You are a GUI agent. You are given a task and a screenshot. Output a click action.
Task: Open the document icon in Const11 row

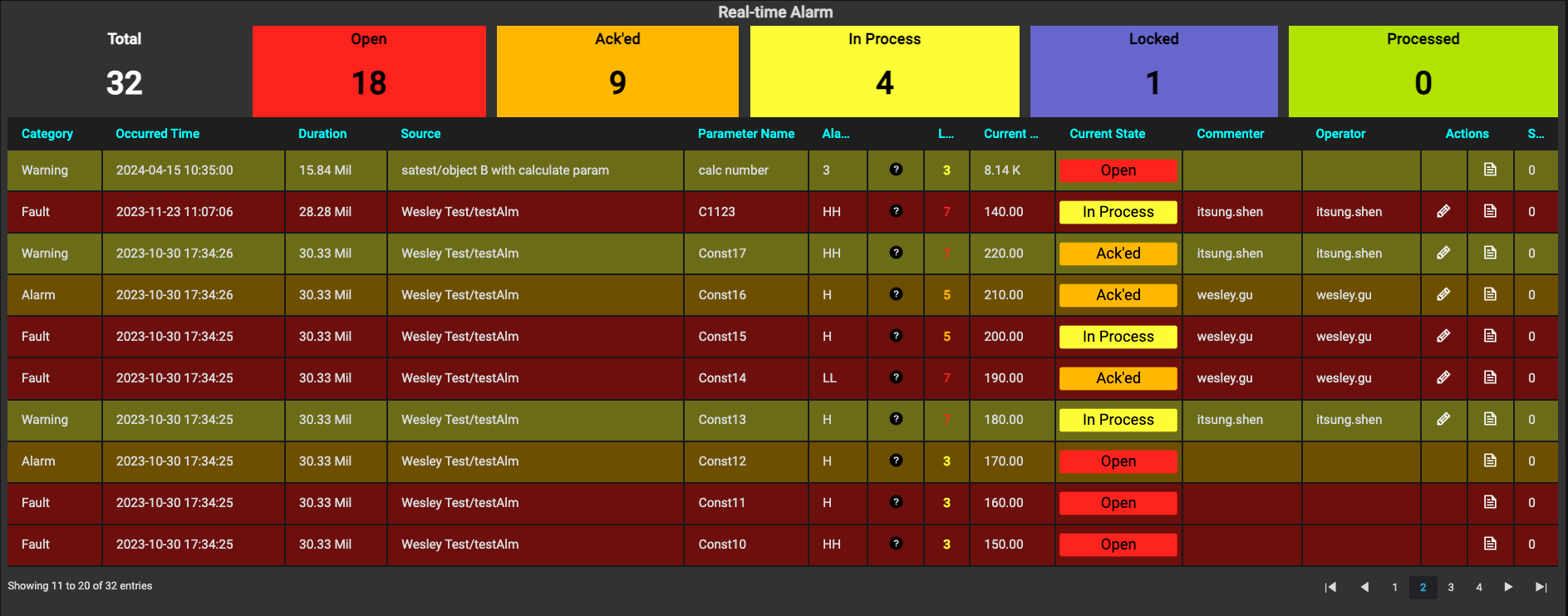pyautogui.click(x=1490, y=502)
